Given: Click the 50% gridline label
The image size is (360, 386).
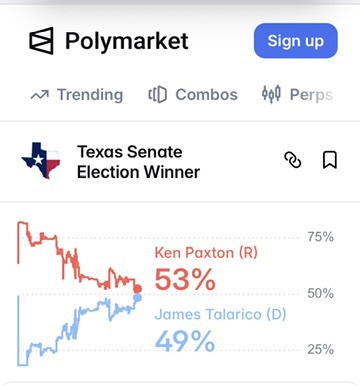Looking at the screenshot, I should coord(320,293).
